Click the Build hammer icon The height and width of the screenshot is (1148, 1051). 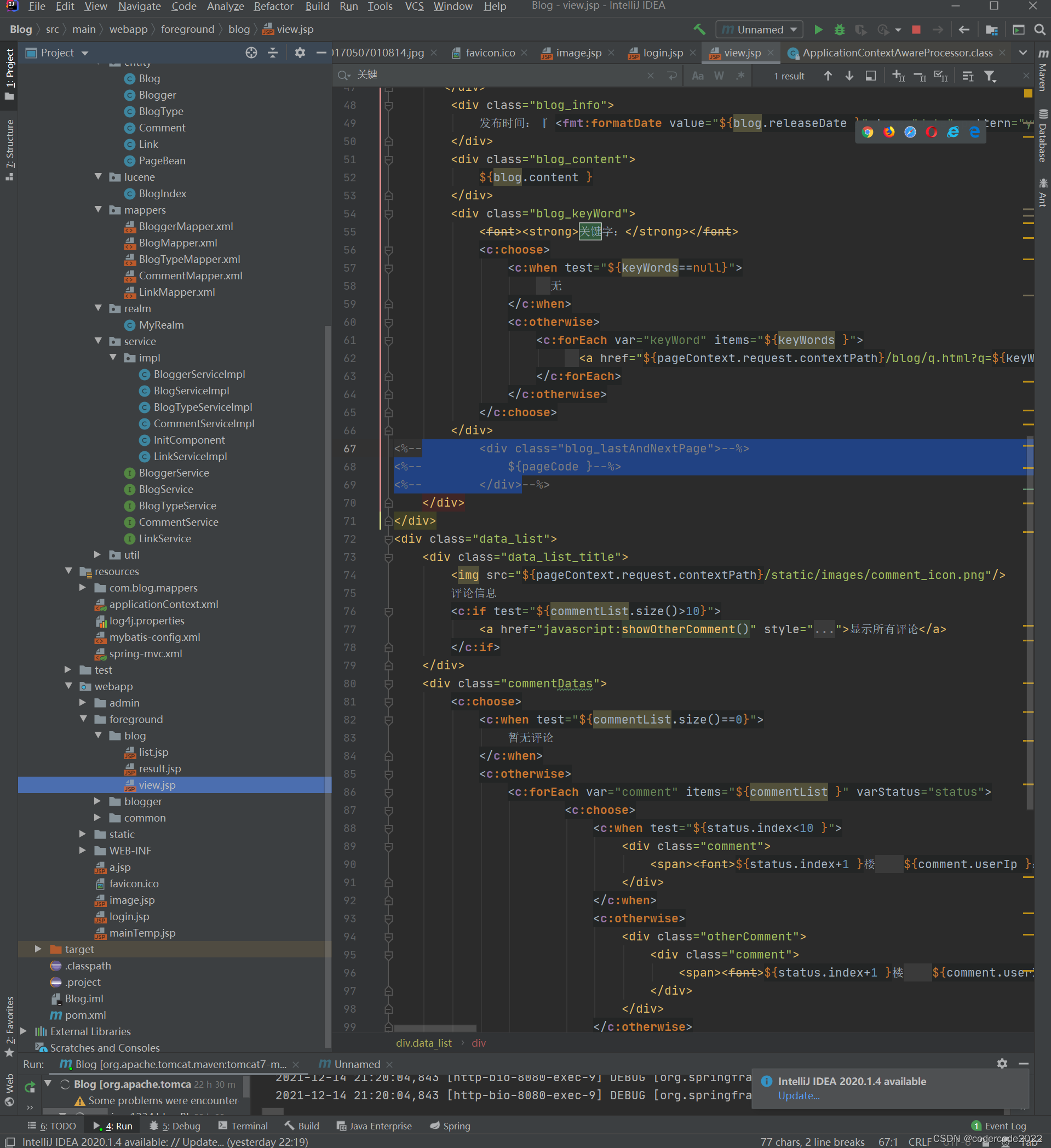[x=699, y=29]
